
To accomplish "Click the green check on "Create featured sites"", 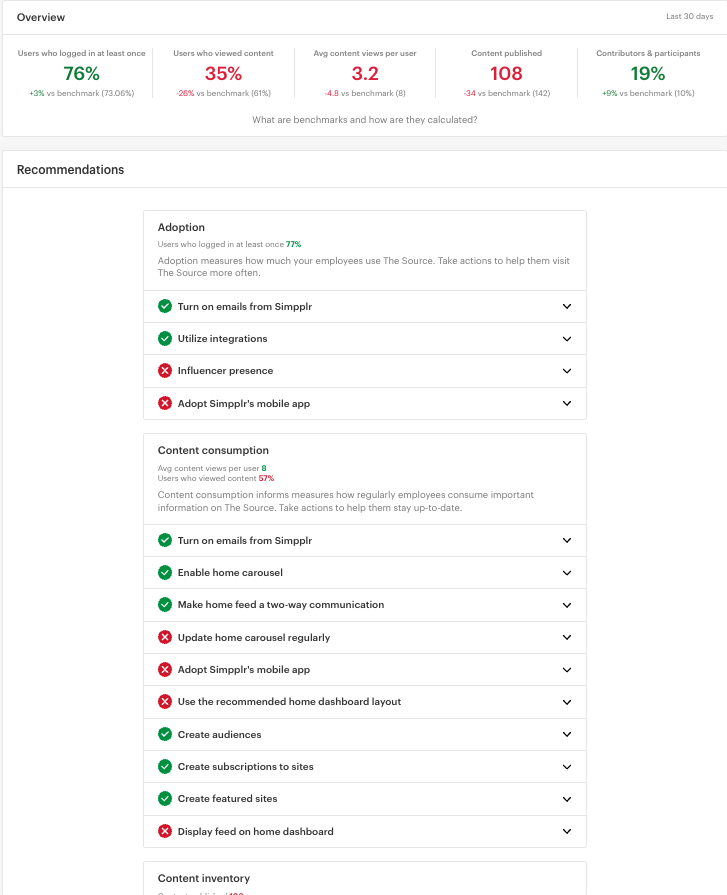I will [x=165, y=799].
